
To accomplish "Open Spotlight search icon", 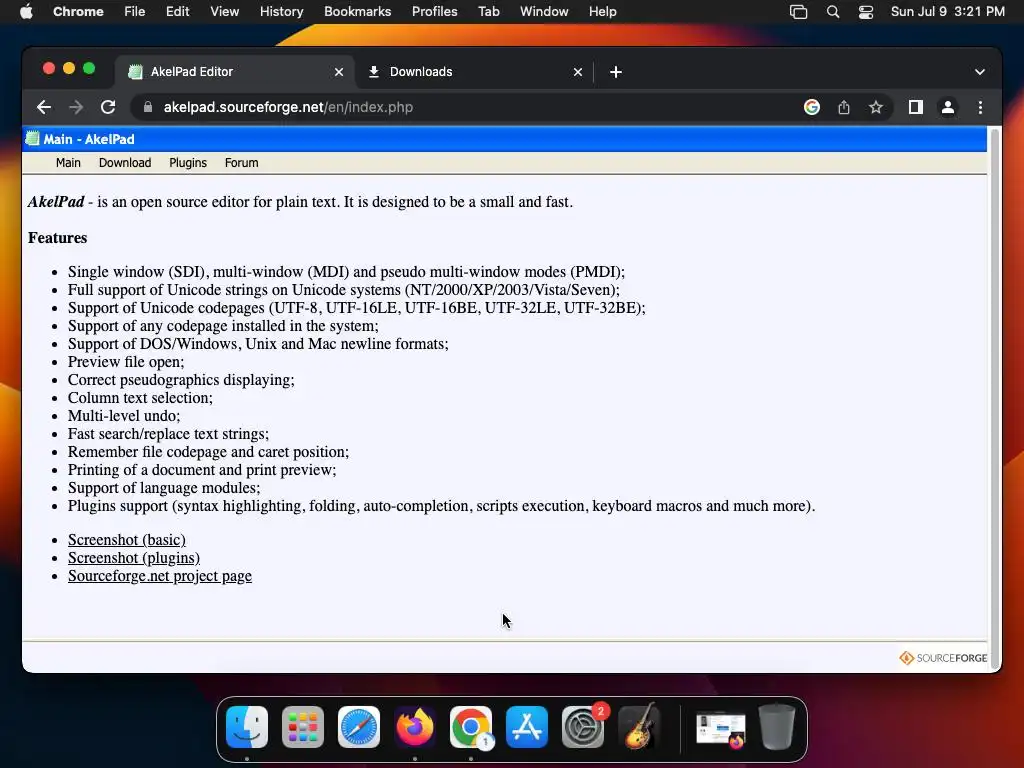I will pos(833,12).
